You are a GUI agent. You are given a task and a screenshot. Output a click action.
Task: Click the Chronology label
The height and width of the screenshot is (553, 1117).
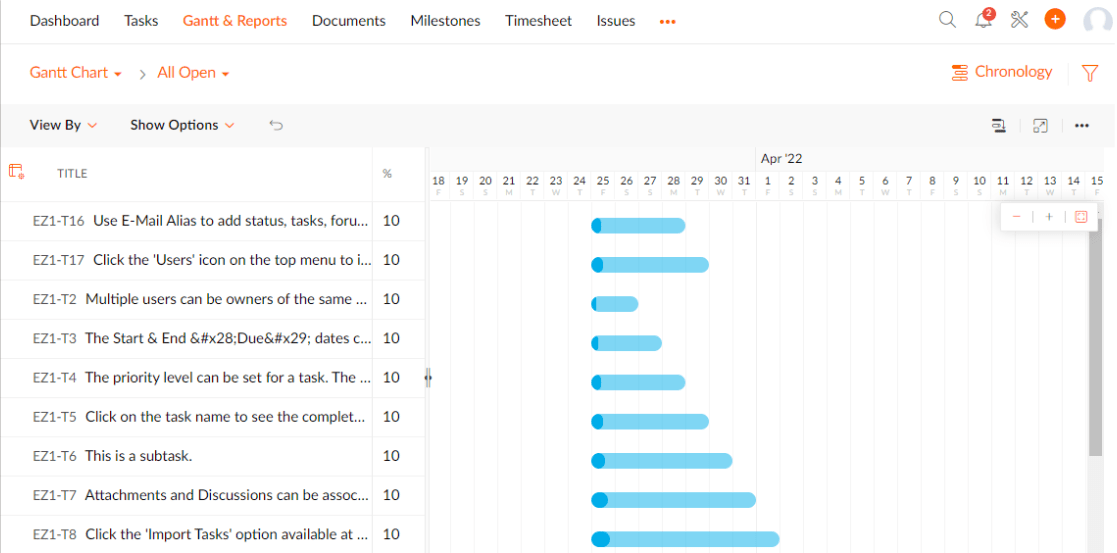coord(1013,72)
